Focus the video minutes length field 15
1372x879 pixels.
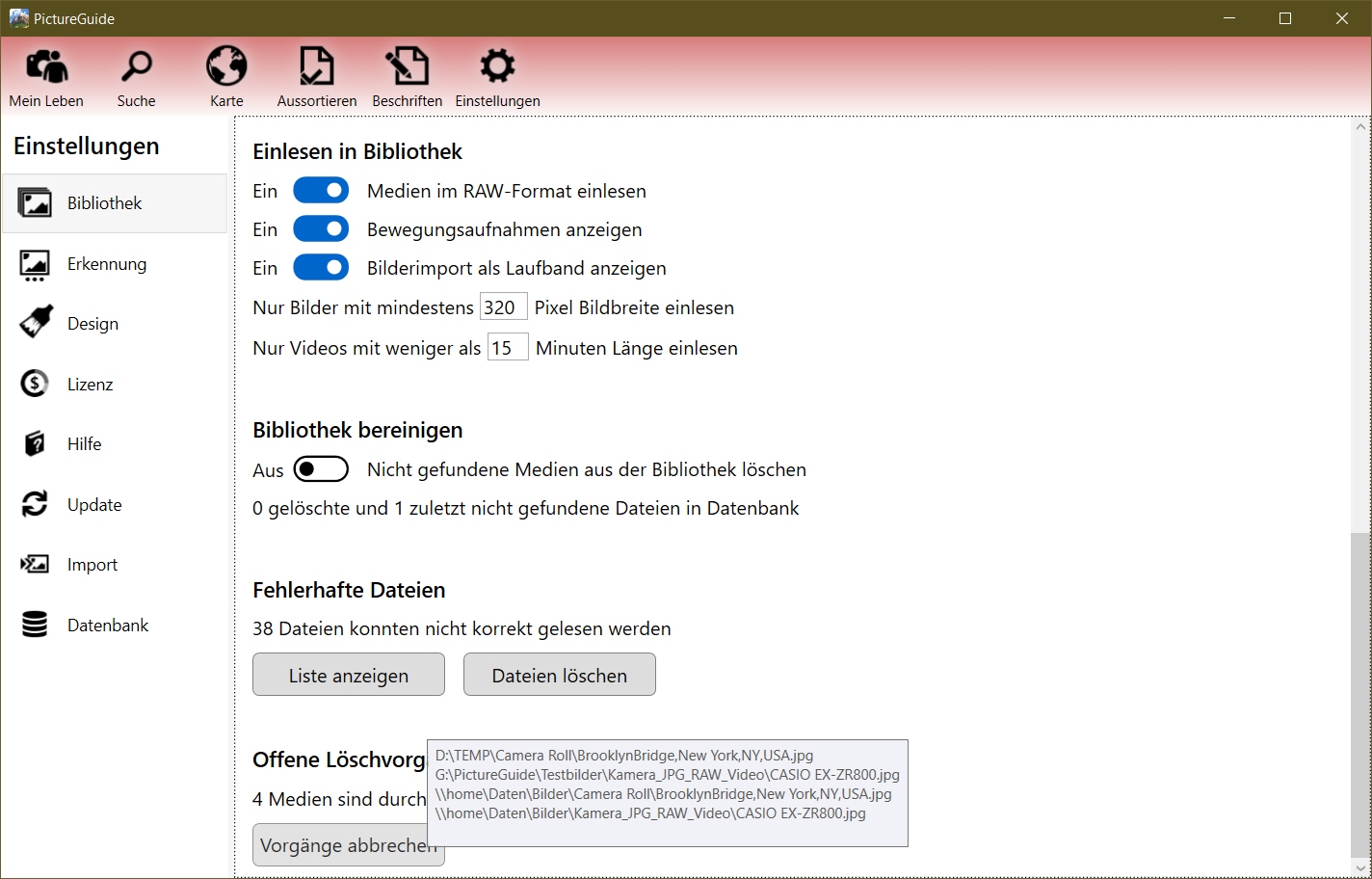coord(508,347)
